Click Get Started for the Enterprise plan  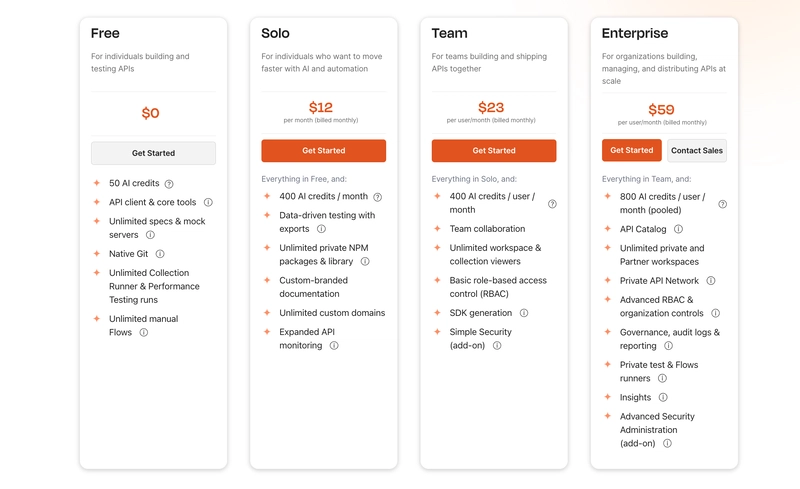coord(632,151)
